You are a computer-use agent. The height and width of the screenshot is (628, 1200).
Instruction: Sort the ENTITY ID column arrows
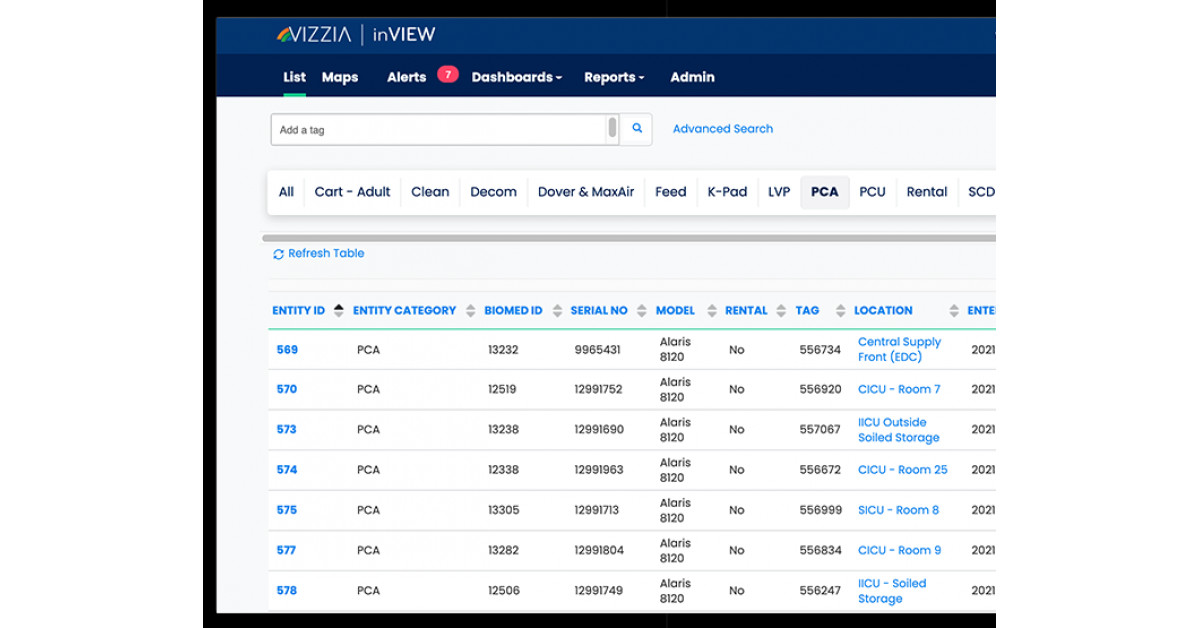coord(338,310)
